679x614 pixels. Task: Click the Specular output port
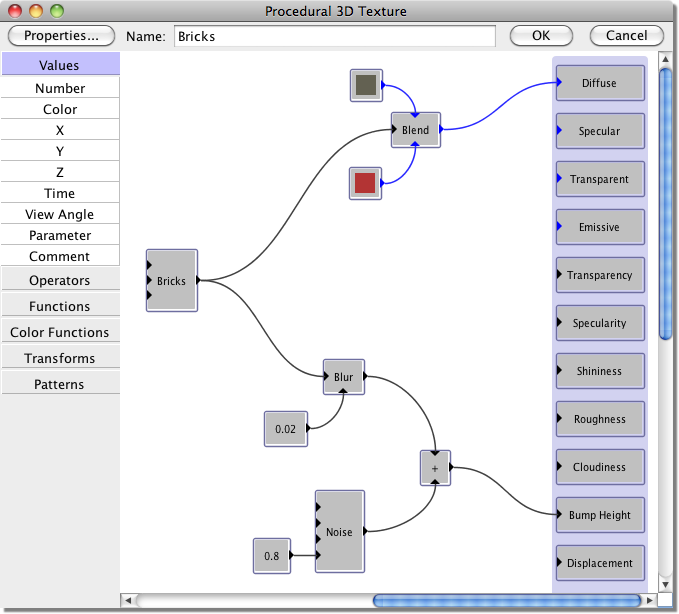tap(600, 131)
